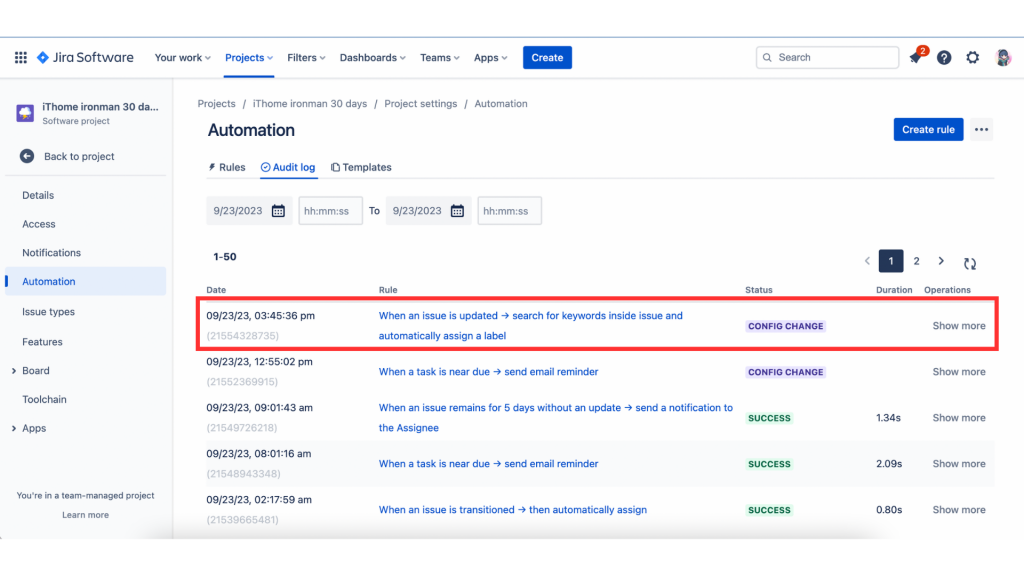Screen dimensions: 1024x576
Task: Expand the Teams menu
Action: coord(440,57)
